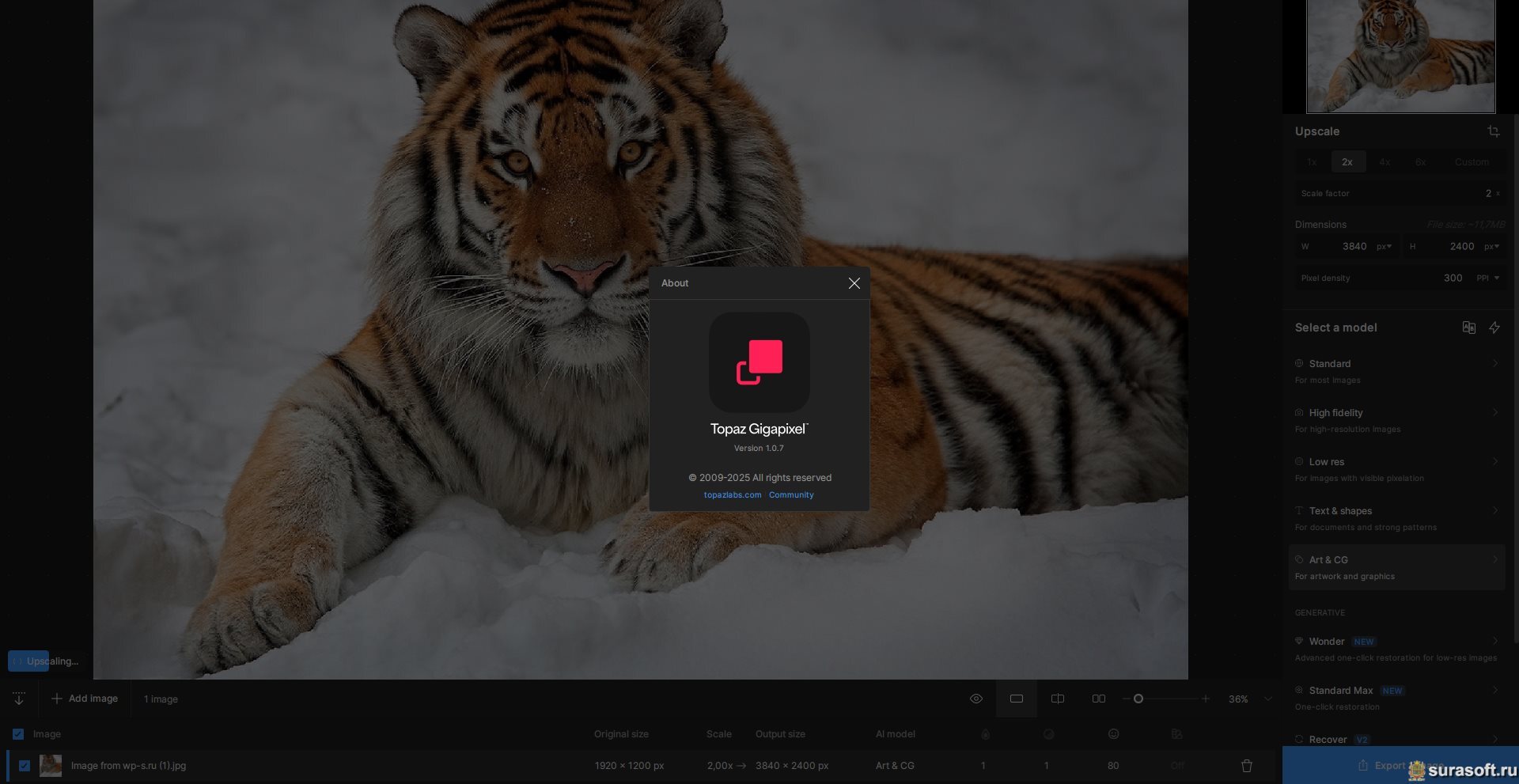Click the zoom slider handle

point(1138,699)
